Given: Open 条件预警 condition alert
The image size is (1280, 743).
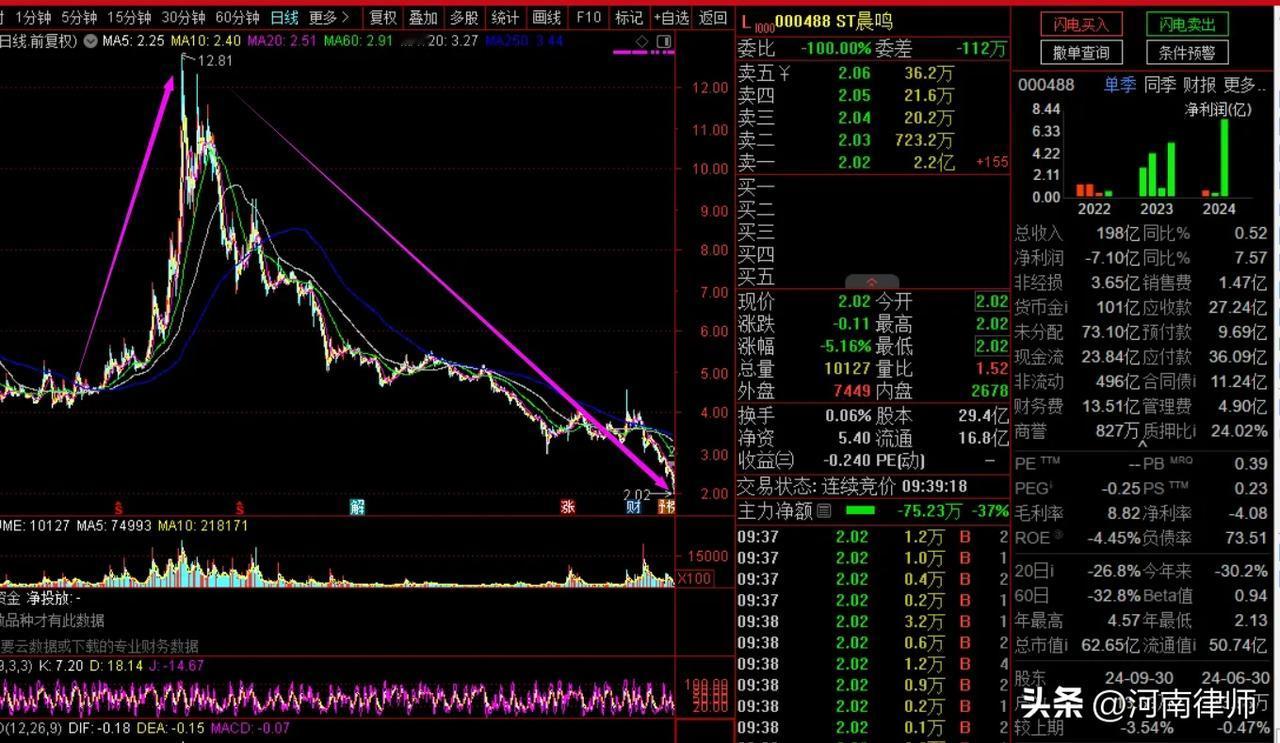Looking at the screenshot, I should (x=1187, y=52).
